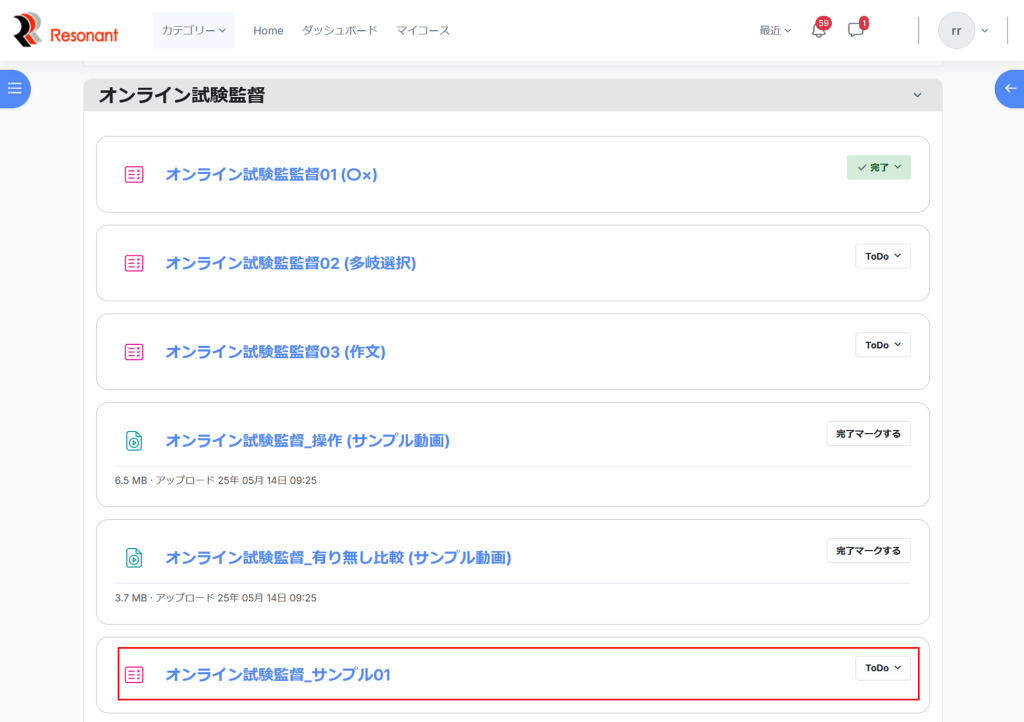1024x722 pixels.
Task: Open the right block drawer arrow
Action: 1010,88
